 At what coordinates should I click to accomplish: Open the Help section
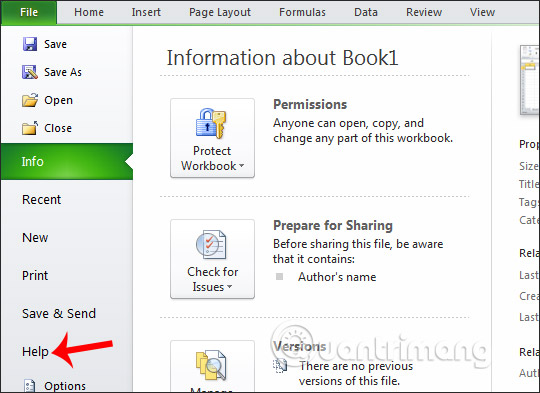[35, 352]
